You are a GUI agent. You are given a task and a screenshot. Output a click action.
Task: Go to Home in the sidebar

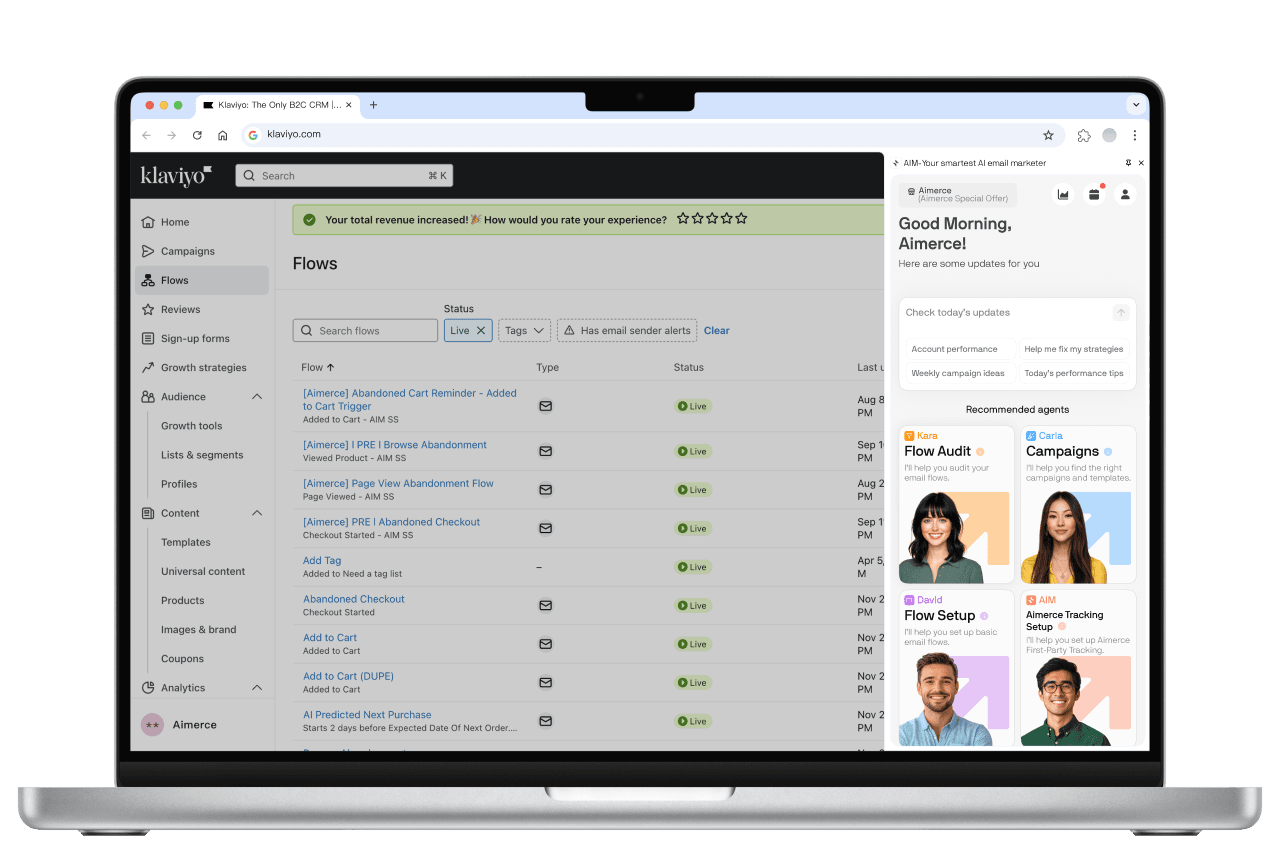tap(202, 222)
